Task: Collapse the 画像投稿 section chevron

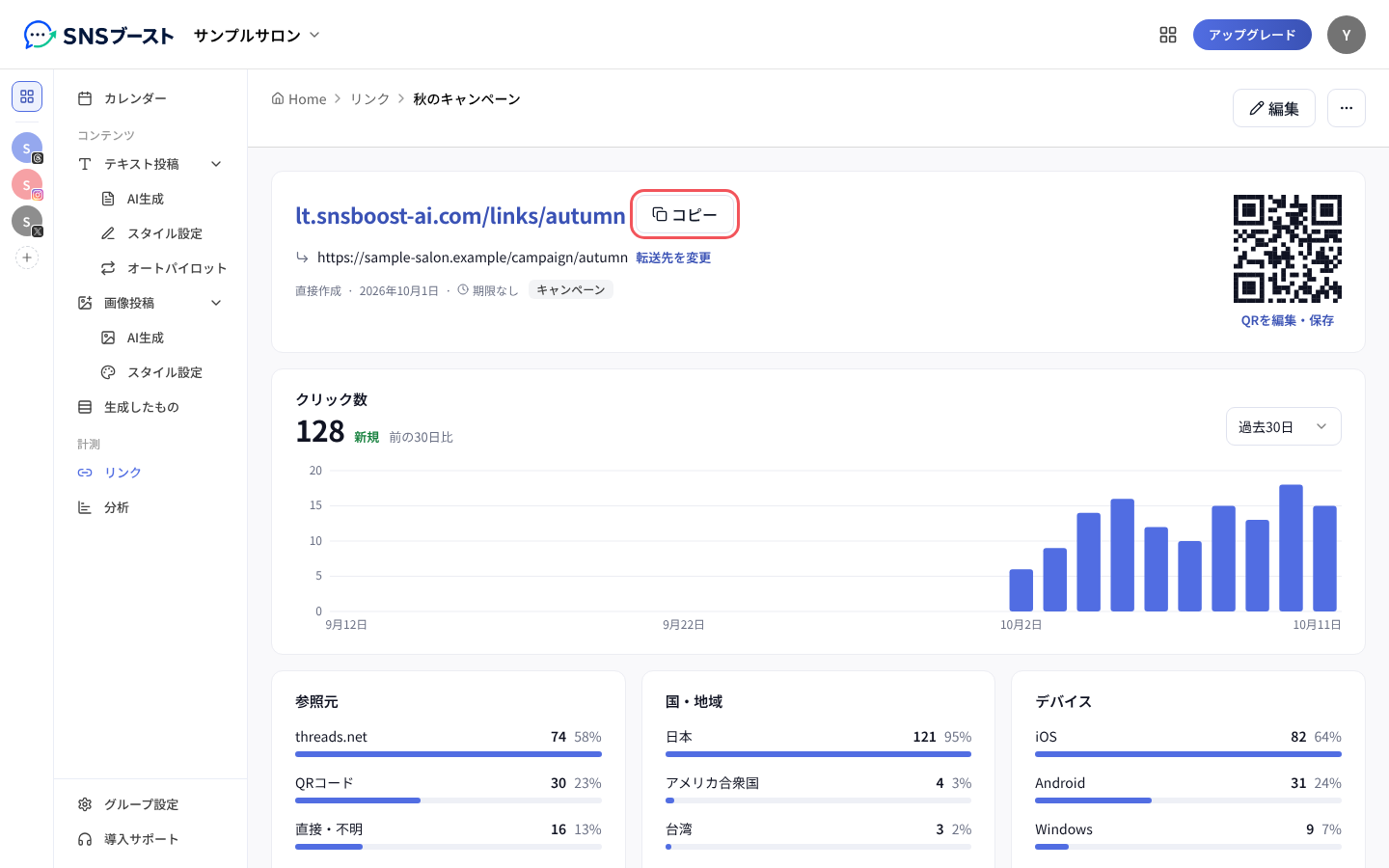Action: coord(216,303)
